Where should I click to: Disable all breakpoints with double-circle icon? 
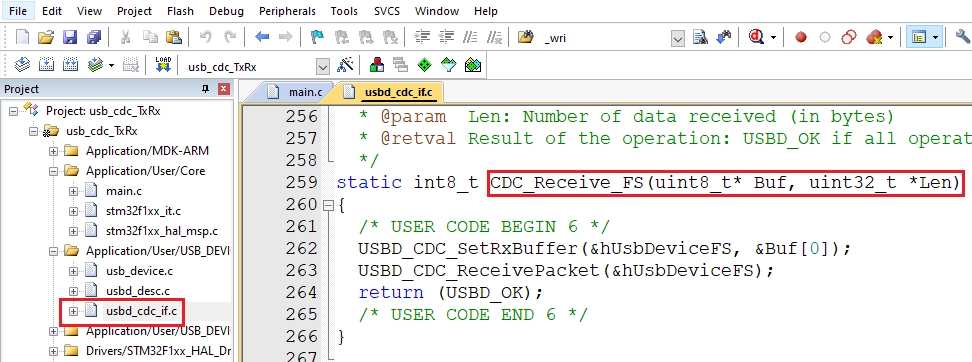[849, 37]
